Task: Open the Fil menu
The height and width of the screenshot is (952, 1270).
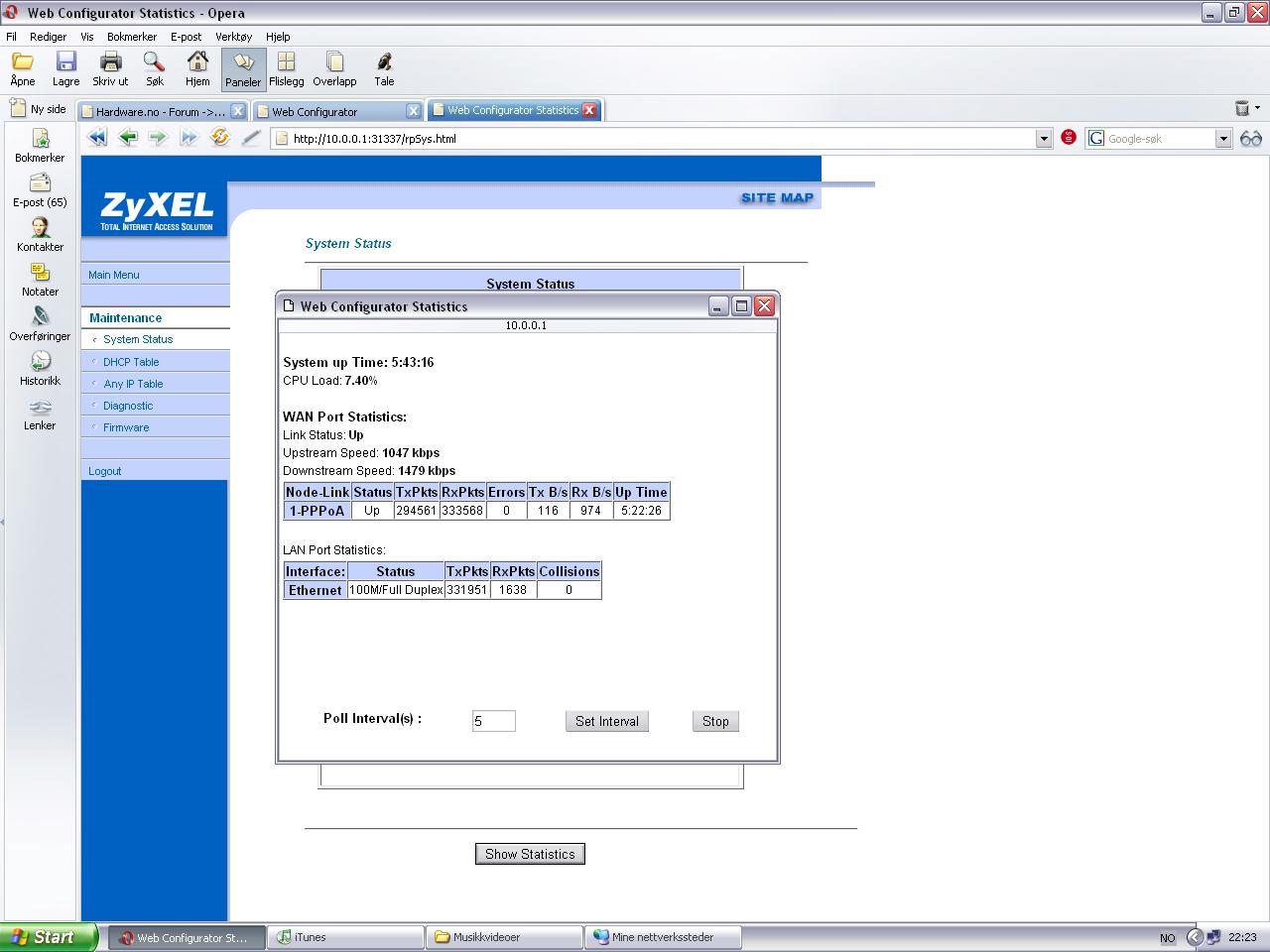Action: [11, 37]
